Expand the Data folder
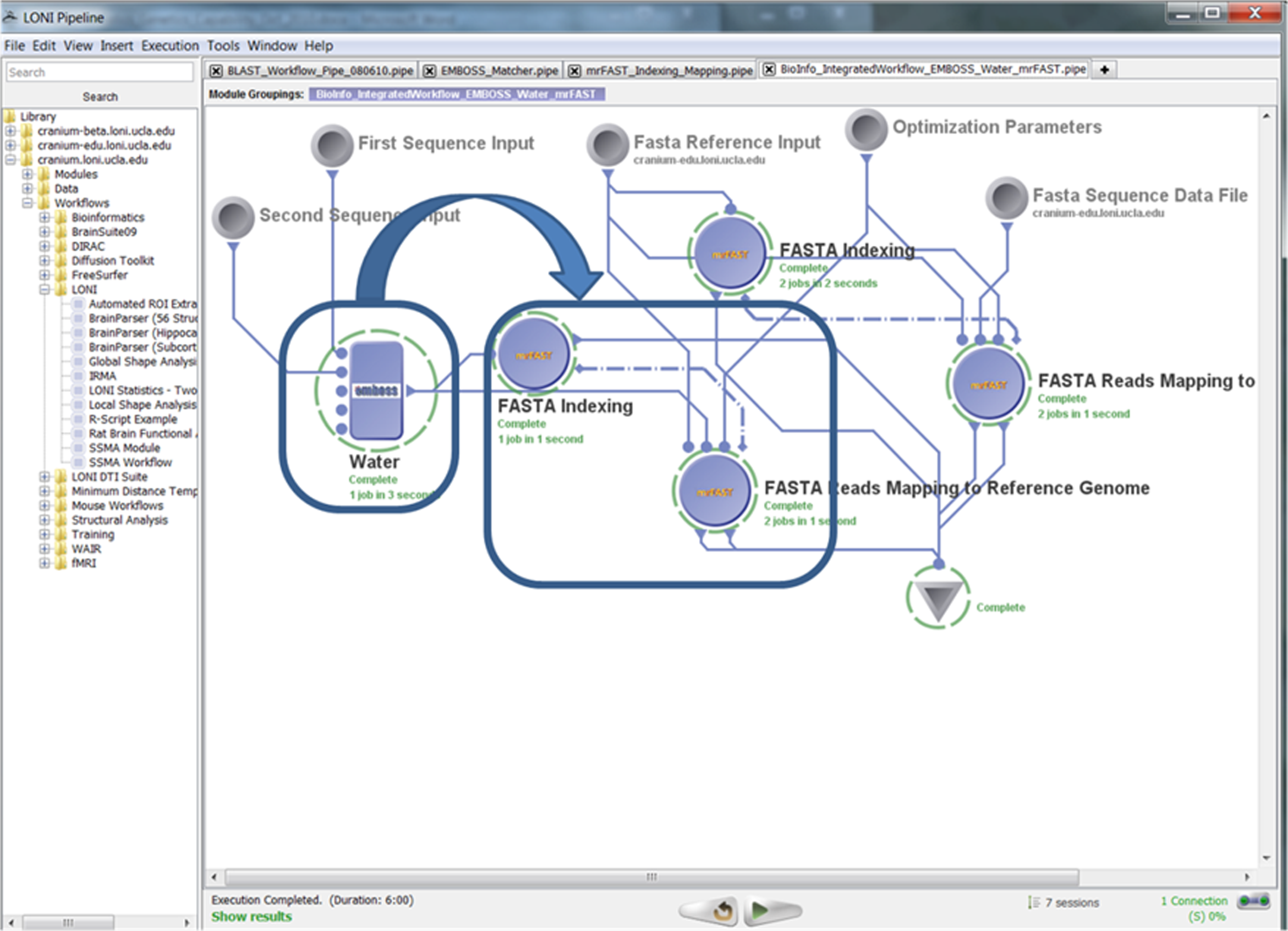The width and height of the screenshot is (1288, 931). coord(28,189)
